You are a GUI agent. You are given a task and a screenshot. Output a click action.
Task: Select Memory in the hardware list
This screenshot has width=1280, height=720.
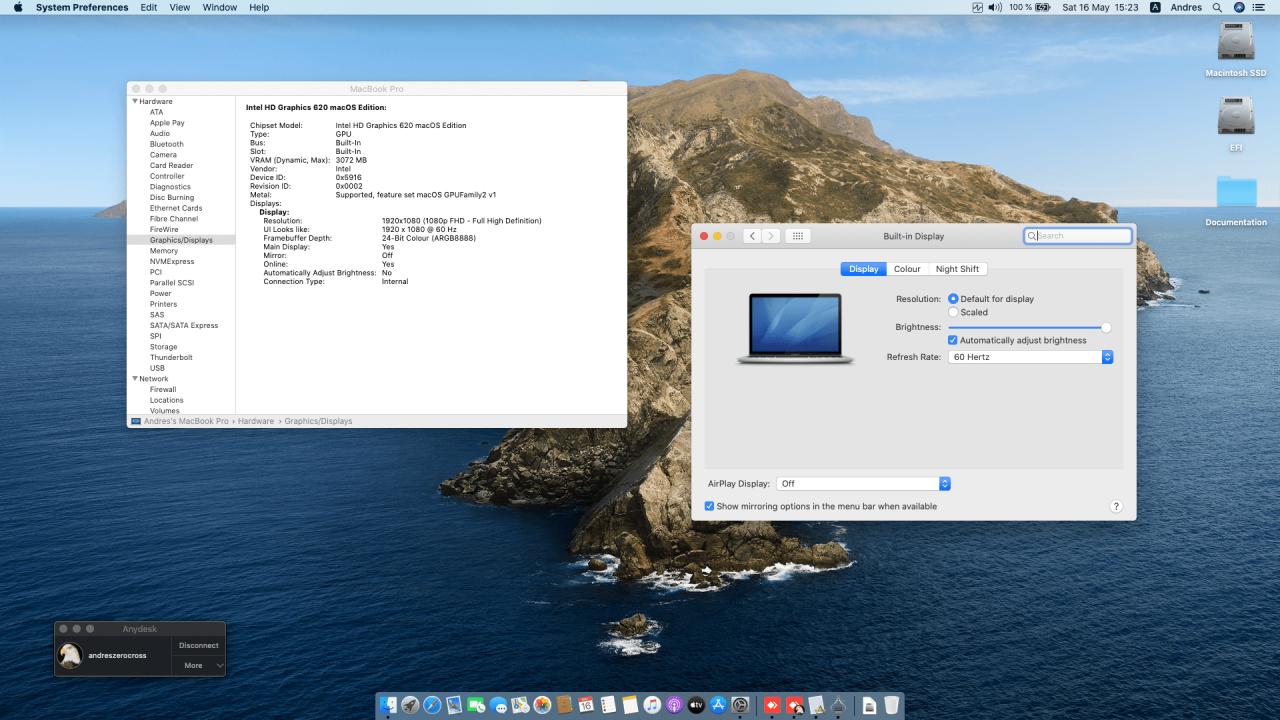pos(164,251)
